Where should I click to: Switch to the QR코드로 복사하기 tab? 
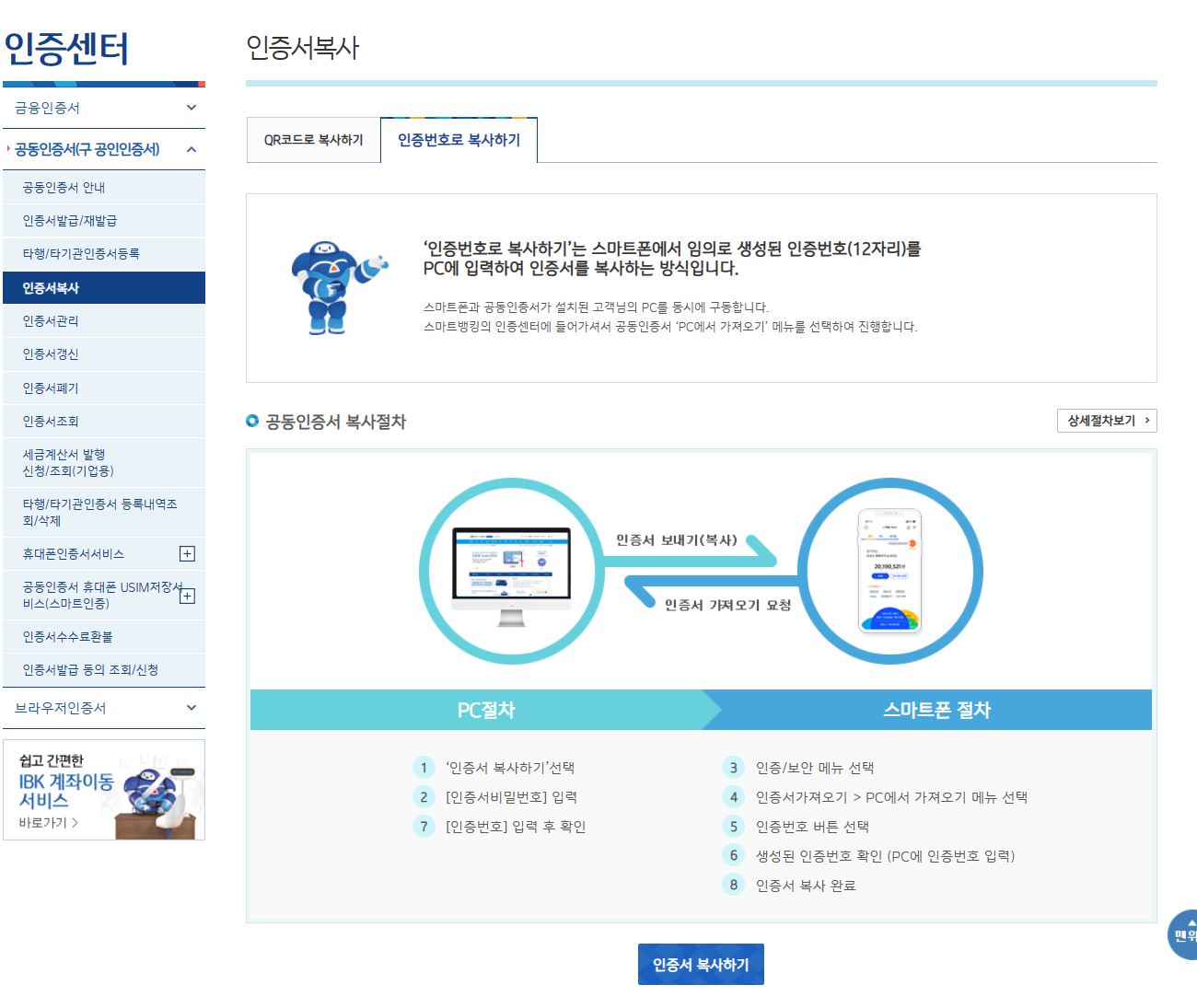pyautogui.click(x=313, y=138)
